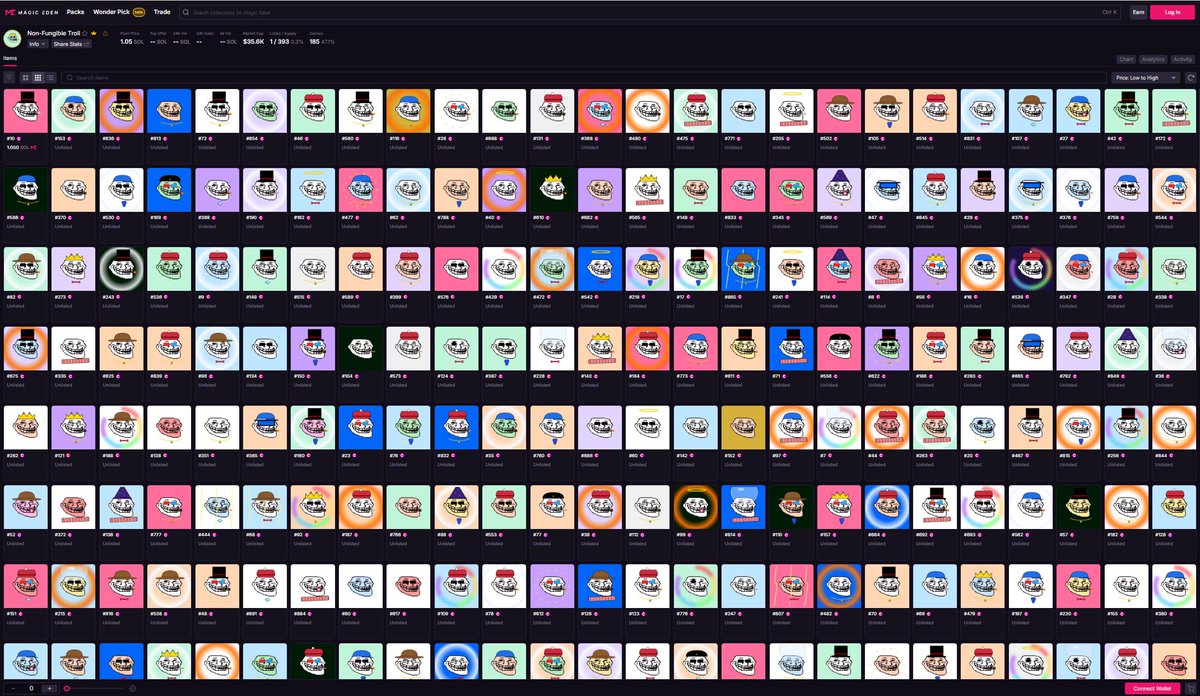Click the Unlisted label under #771

pos(733,147)
